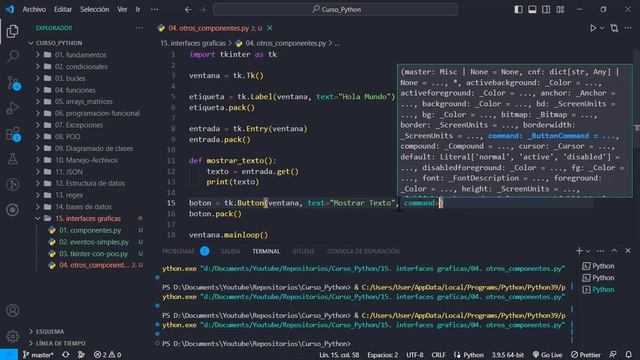Open the overflow menu ellipsis in menu bar
The width and height of the screenshot is (640, 360).
coord(154,9)
